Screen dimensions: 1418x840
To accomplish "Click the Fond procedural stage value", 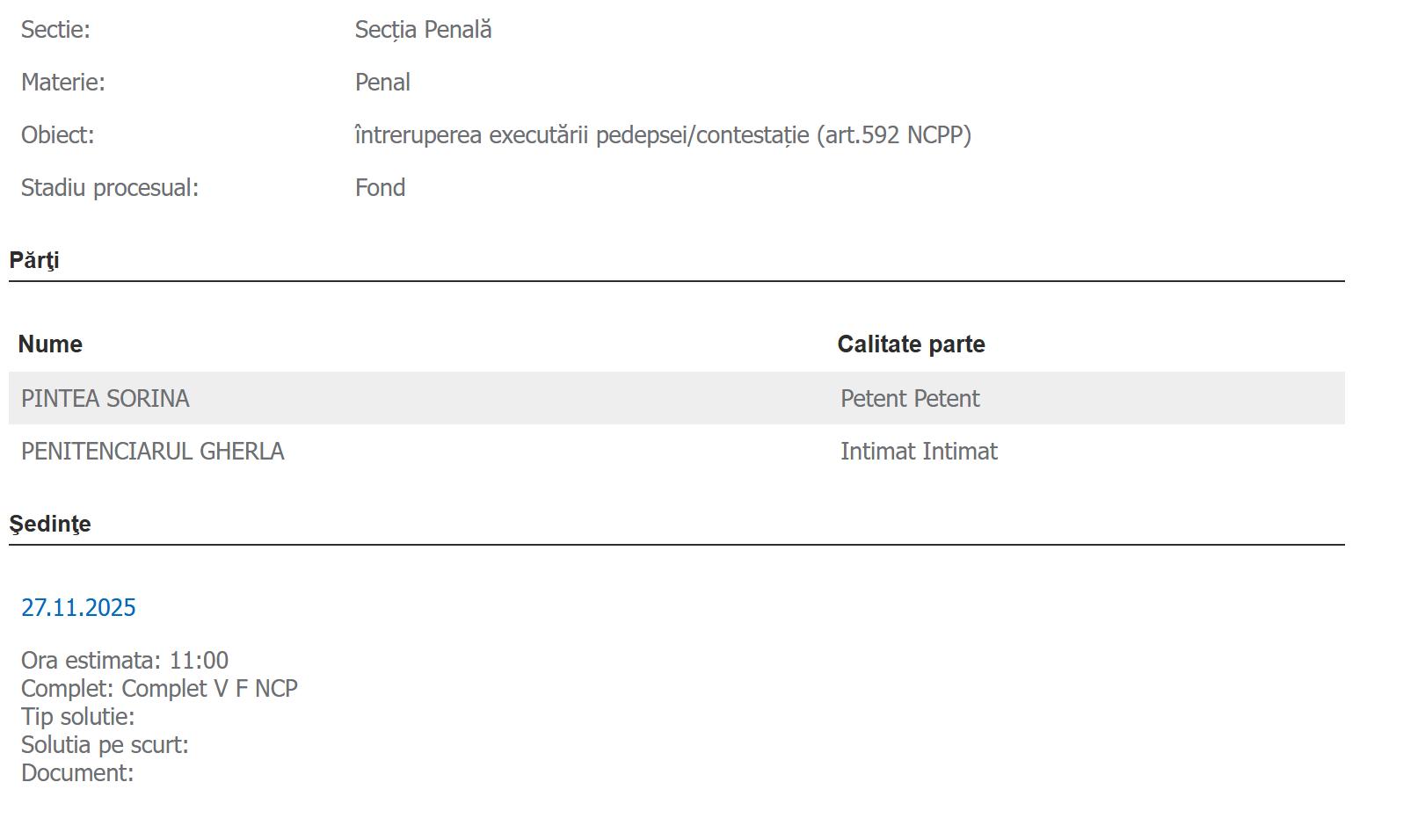I will [380, 188].
